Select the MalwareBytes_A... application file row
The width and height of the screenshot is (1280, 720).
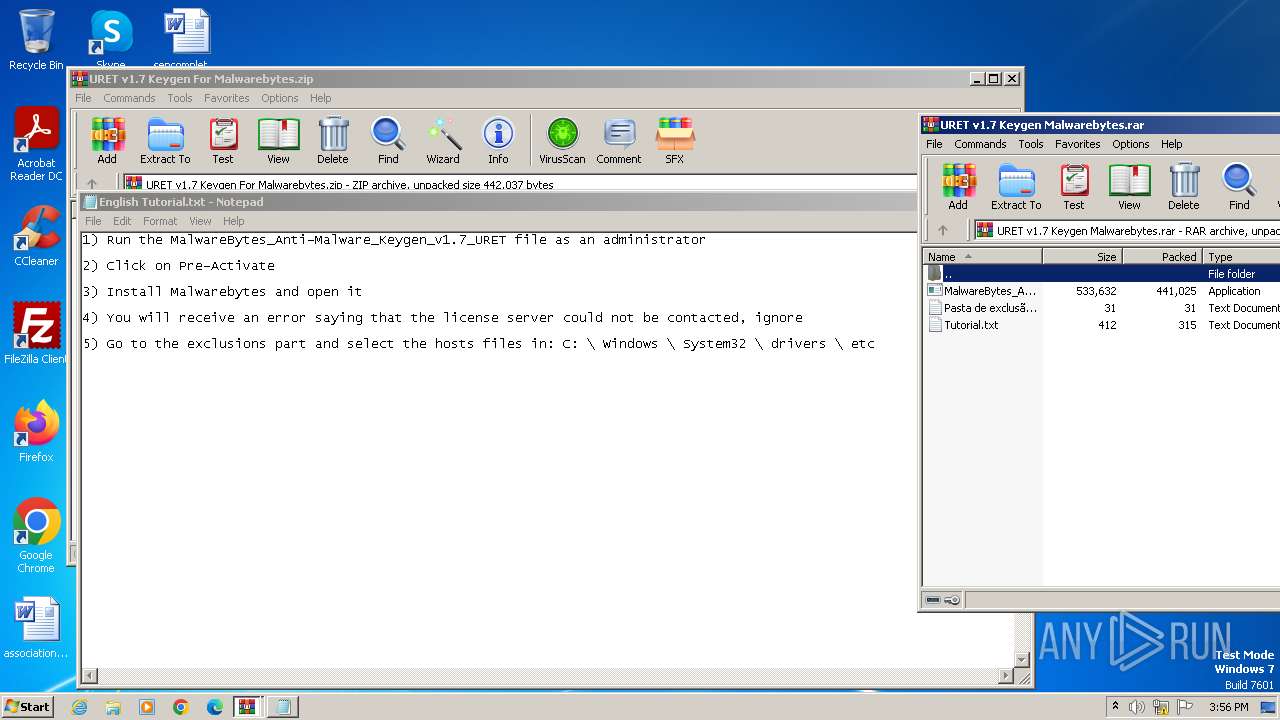tap(1101, 291)
